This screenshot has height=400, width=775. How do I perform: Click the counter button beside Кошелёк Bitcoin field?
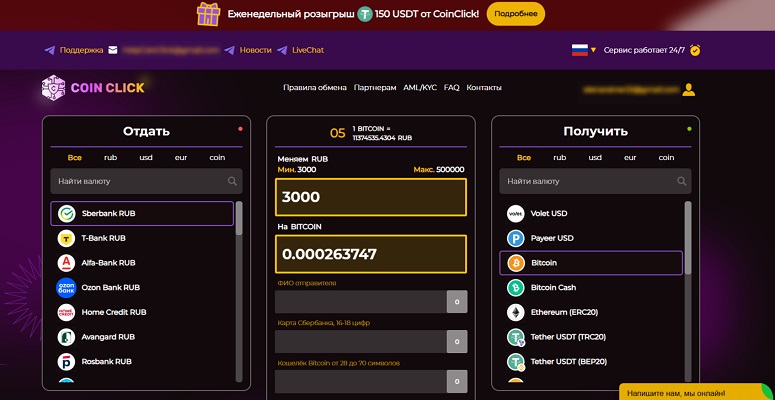tap(457, 382)
